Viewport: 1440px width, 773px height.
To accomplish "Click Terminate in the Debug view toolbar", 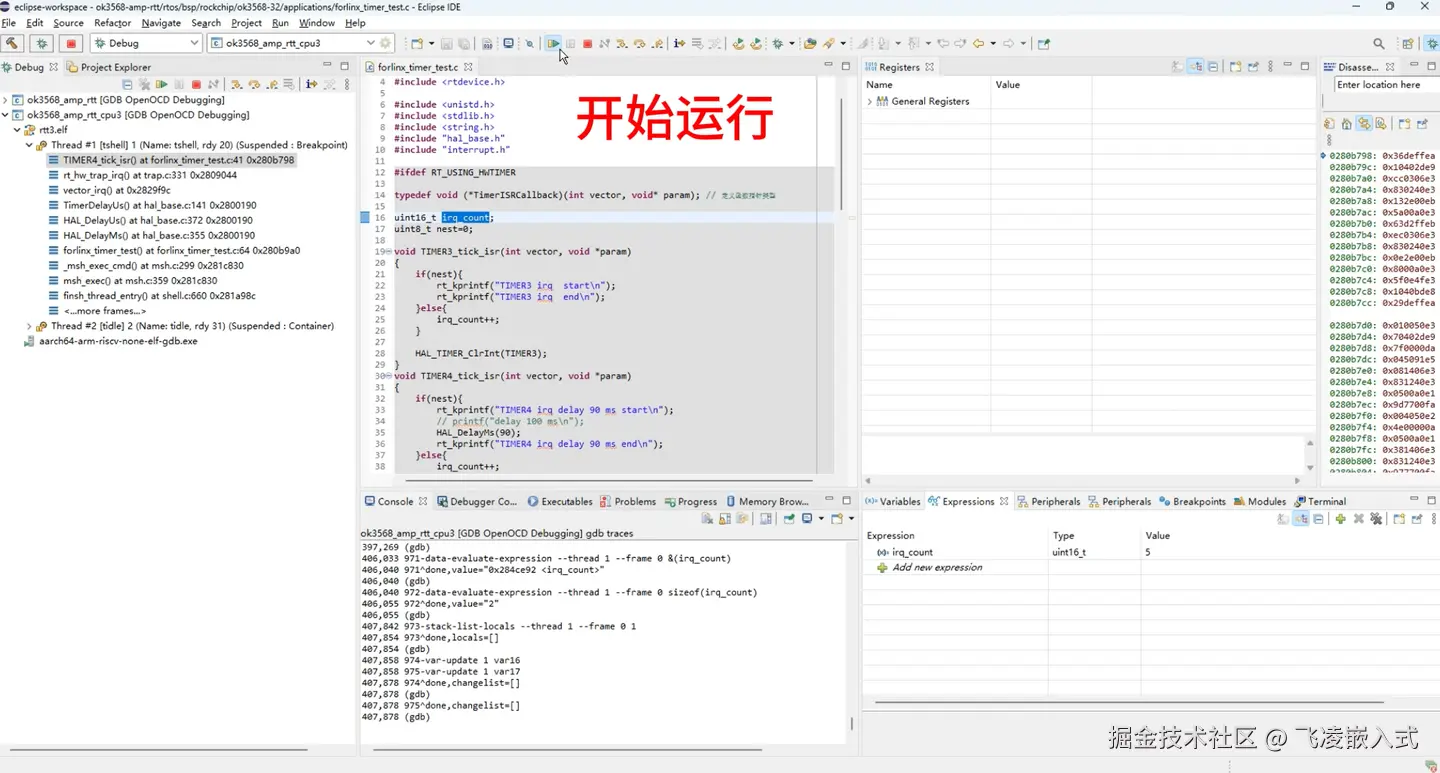I will point(196,84).
